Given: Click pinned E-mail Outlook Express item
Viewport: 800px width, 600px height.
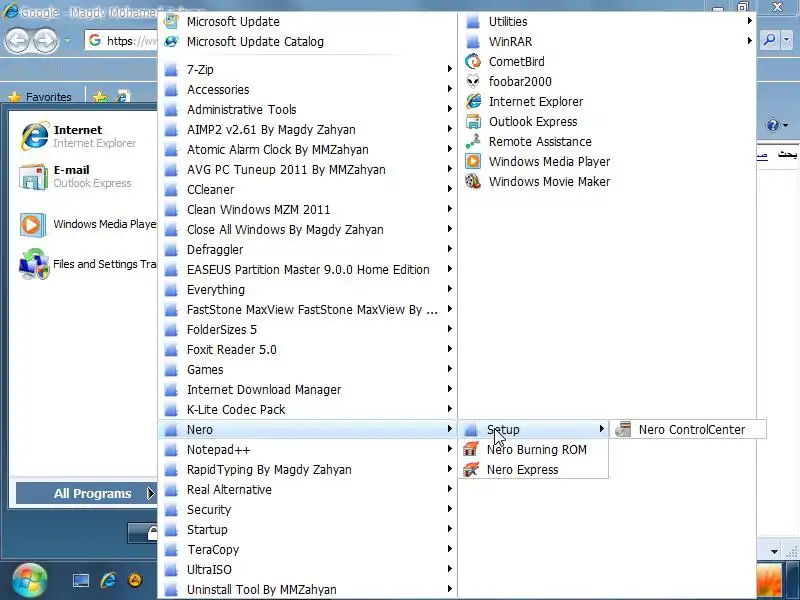Looking at the screenshot, I should [x=84, y=176].
